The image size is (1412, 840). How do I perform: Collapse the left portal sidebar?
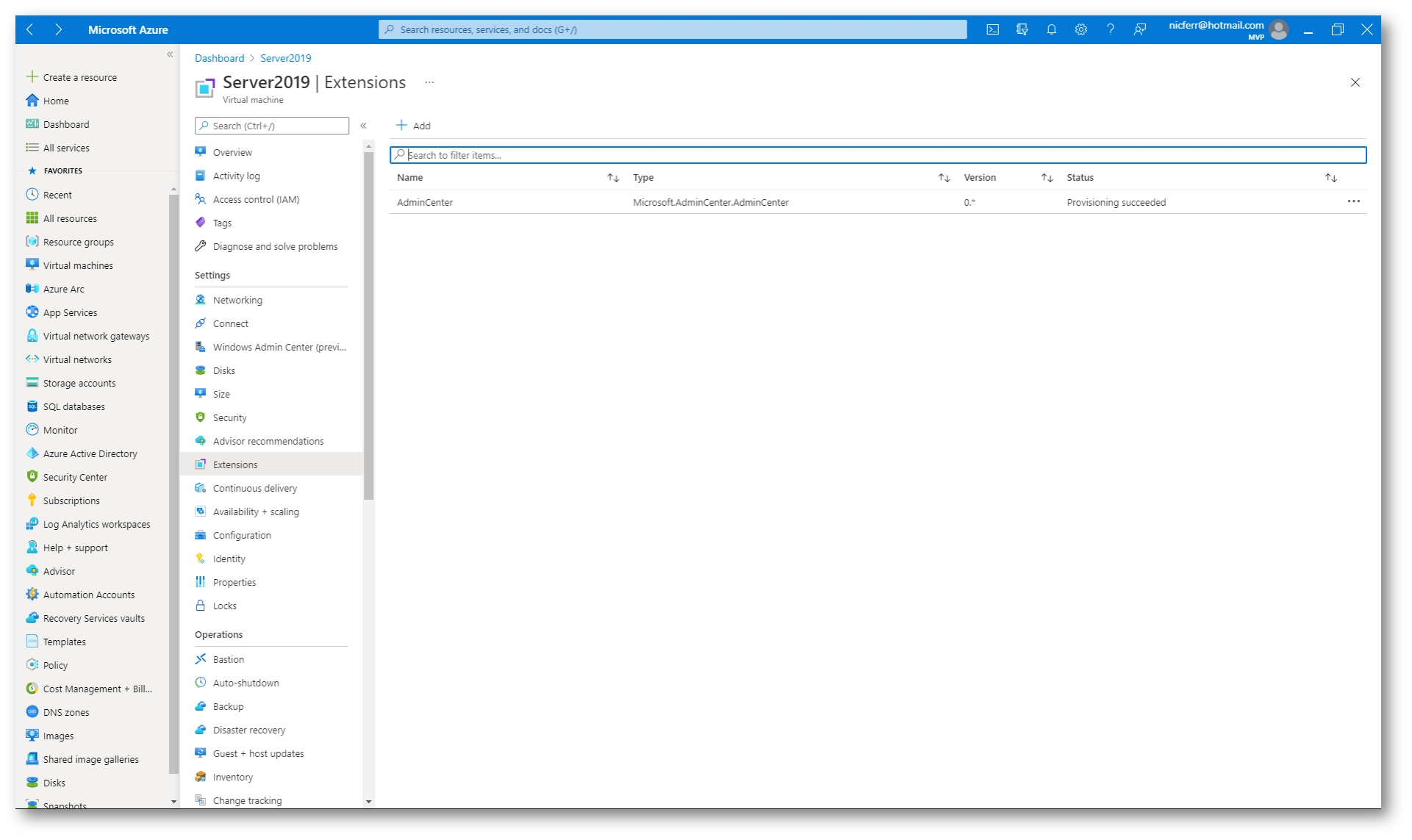[x=170, y=54]
